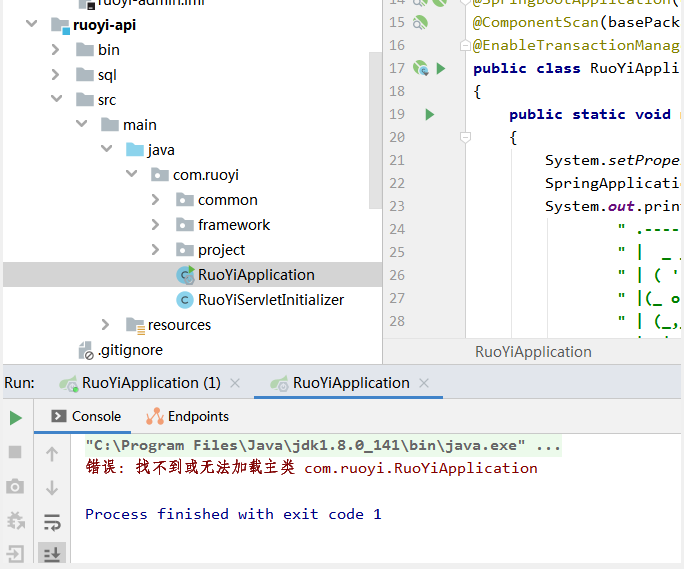
Task: Click the resources folder icon
Action: 135,326
